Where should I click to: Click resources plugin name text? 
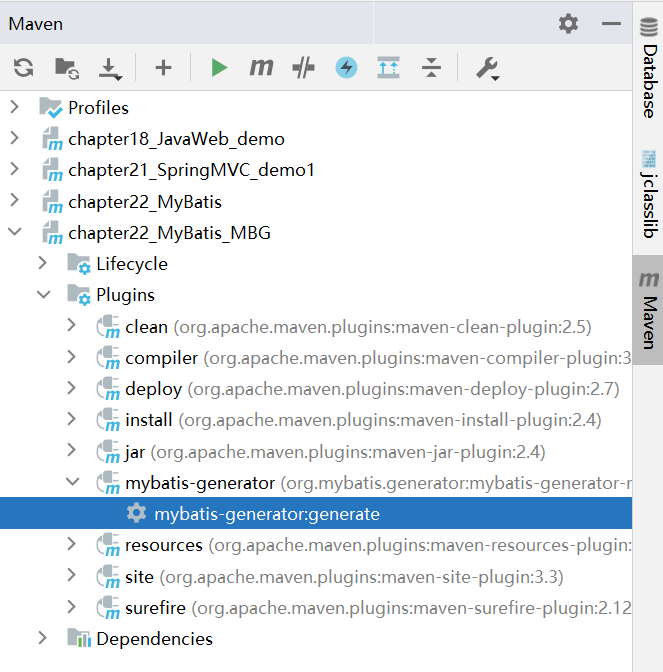pyautogui.click(x=164, y=545)
